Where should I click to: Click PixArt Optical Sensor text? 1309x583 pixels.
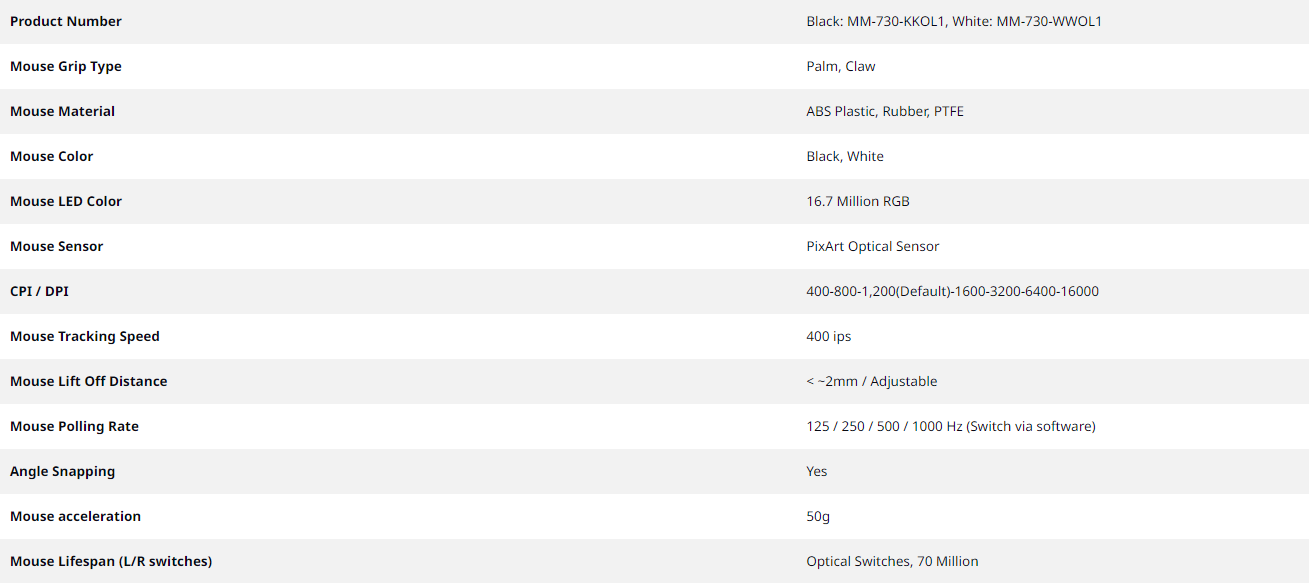coord(873,246)
